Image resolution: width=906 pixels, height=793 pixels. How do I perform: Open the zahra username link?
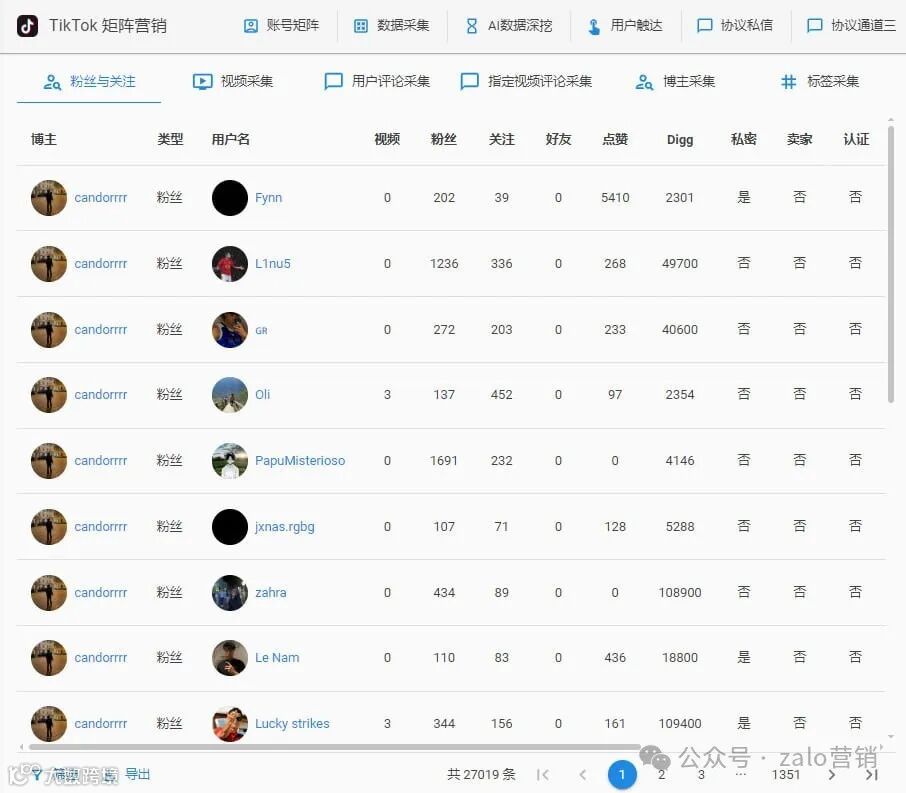tap(270, 592)
